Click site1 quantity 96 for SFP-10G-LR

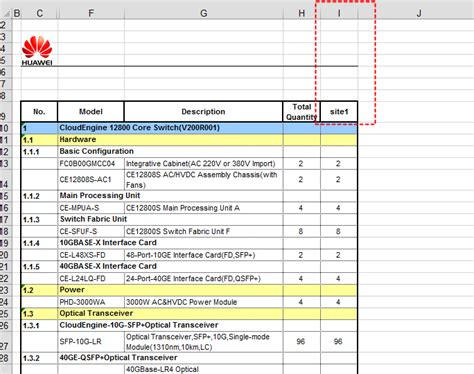point(338,342)
